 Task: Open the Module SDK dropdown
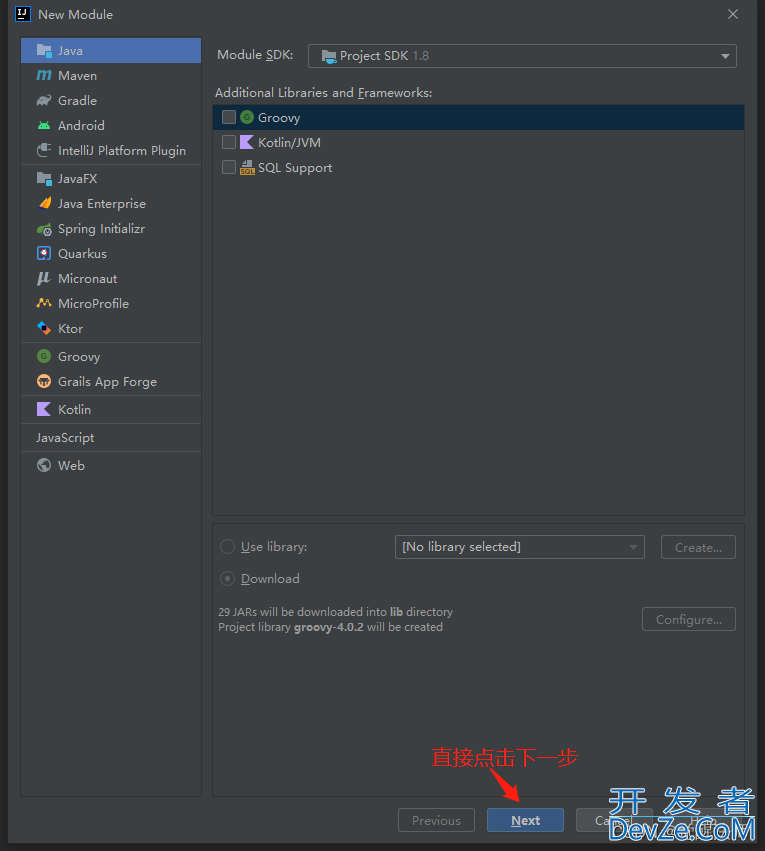pyautogui.click(x=522, y=56)
